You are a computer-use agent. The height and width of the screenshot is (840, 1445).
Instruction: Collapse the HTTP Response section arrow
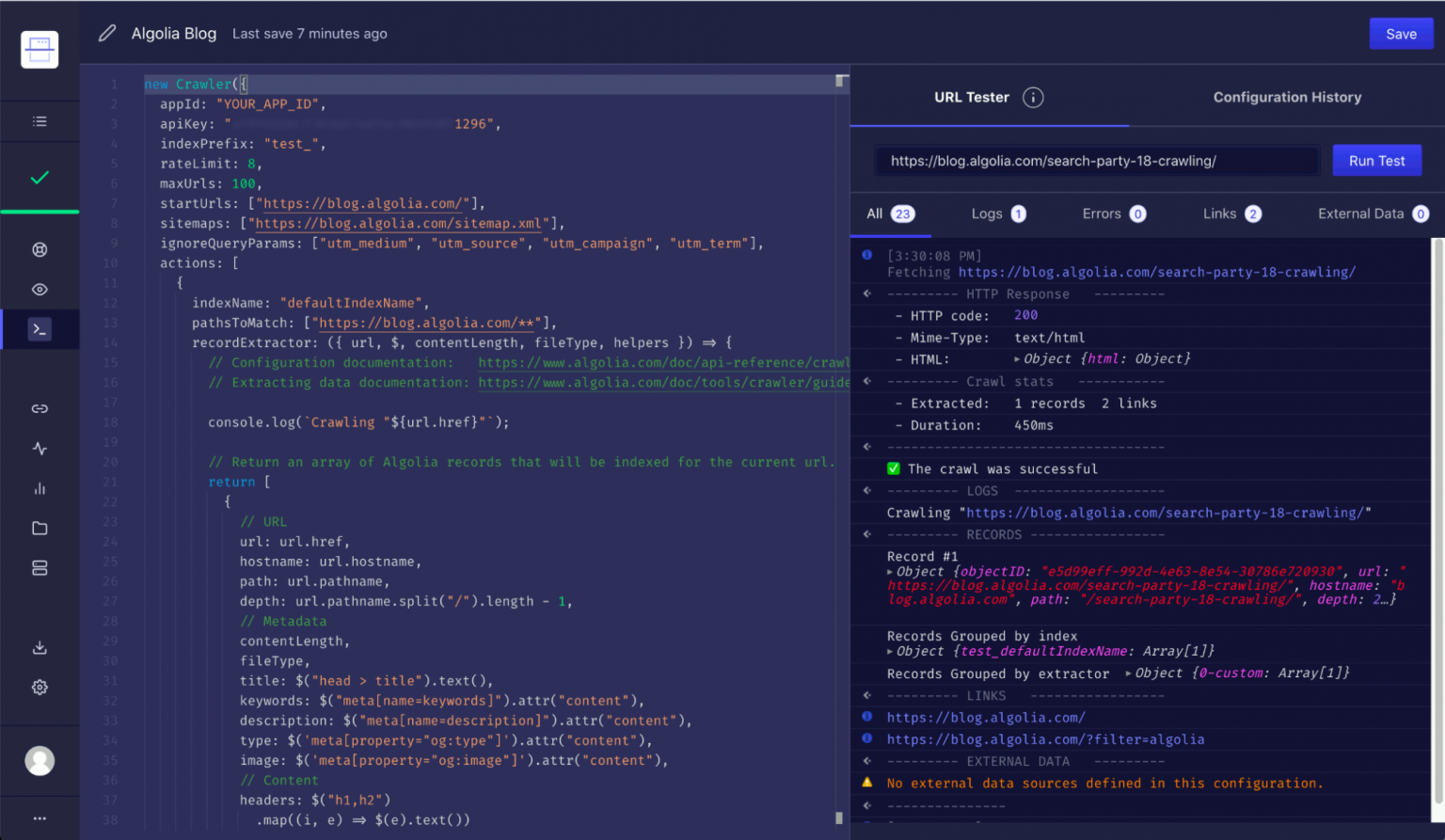(x=867, y=293)
